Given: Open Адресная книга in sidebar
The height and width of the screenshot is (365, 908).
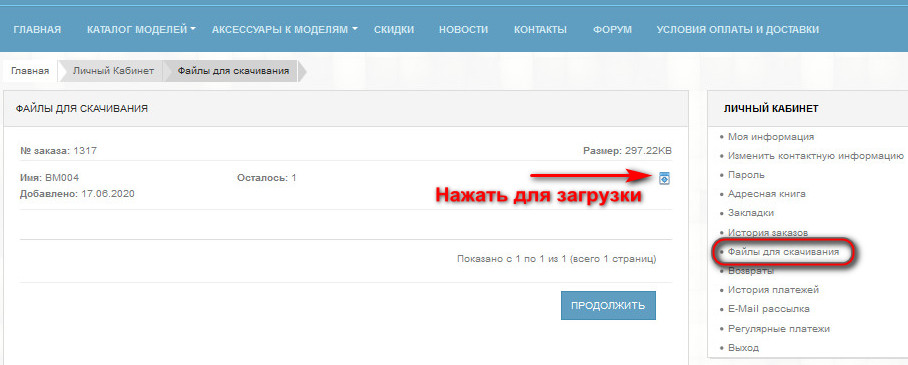Looking at the screenshot, I should tap(766, 194).
